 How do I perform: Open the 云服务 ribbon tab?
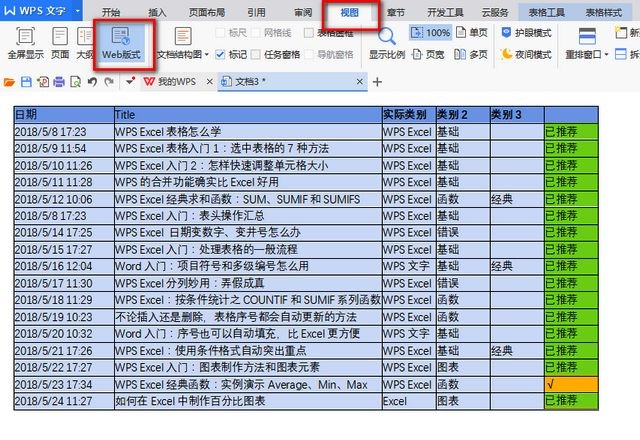(x=495, y=12)
